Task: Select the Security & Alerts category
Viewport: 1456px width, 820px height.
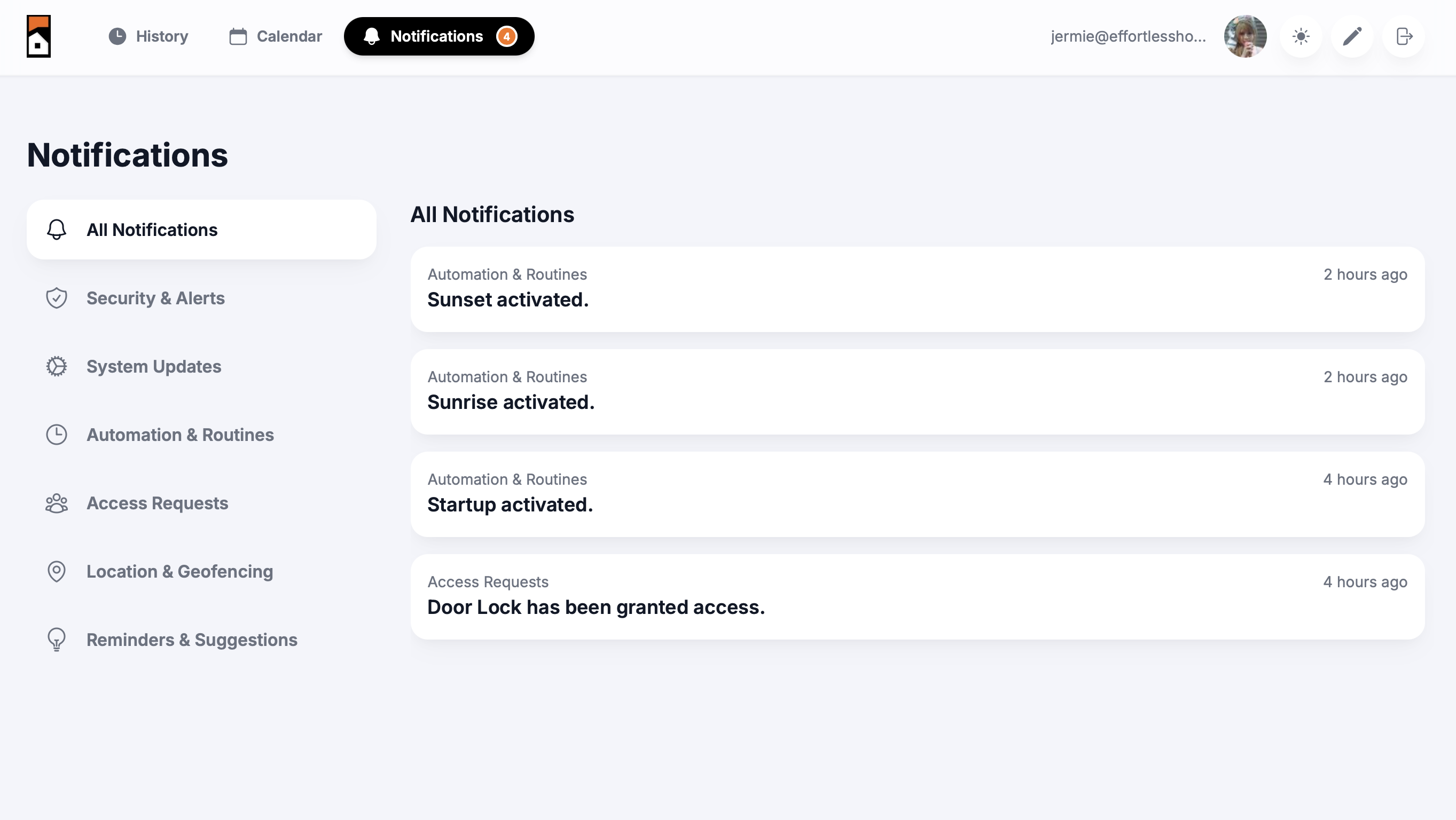Action: pyautogui.click(x=155, y=298)
